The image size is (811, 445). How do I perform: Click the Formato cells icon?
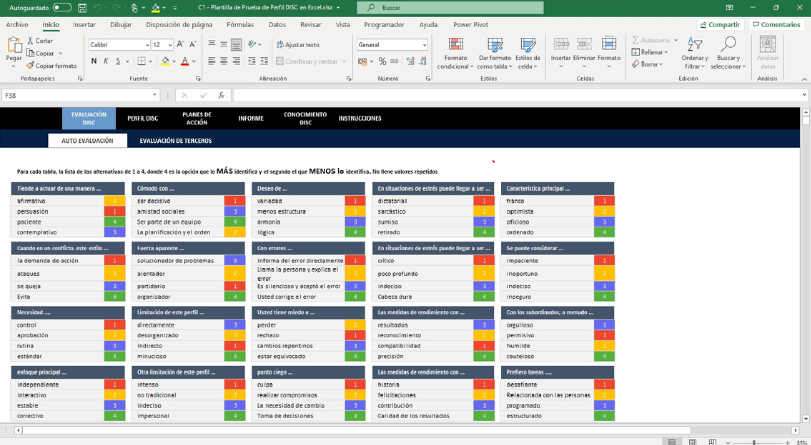[609, 44]
